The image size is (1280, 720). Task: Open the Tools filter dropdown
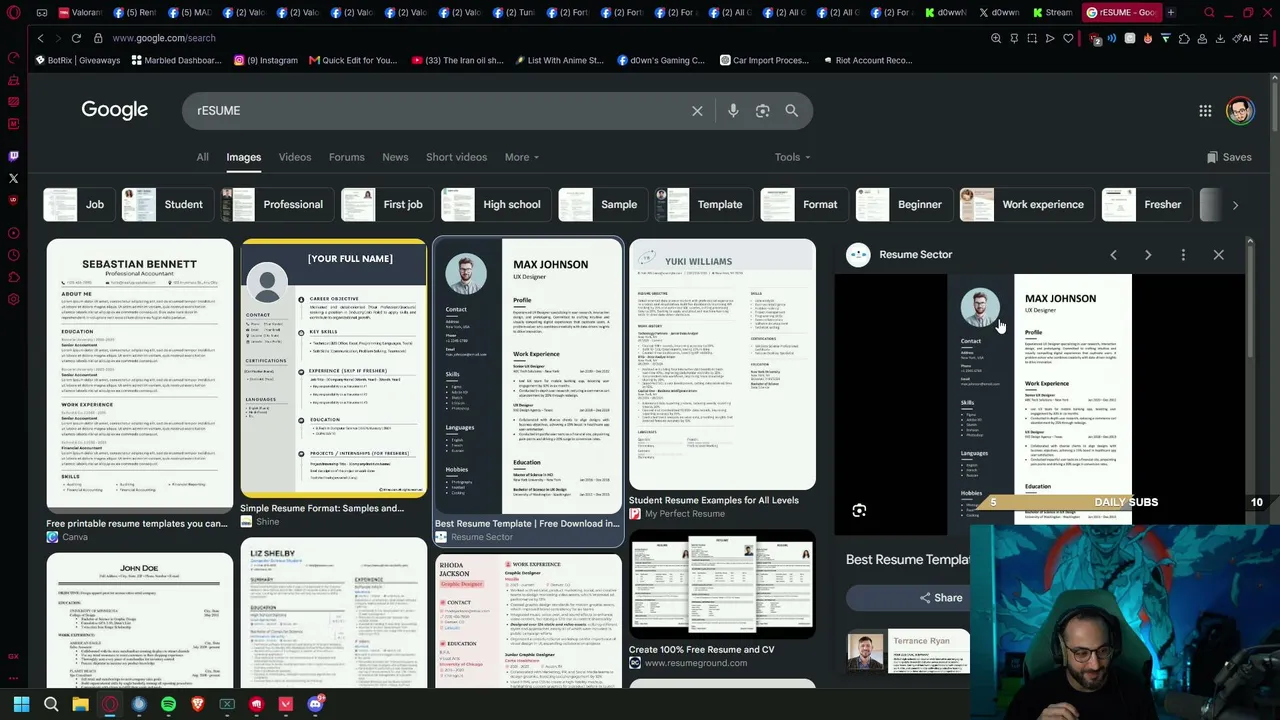click(x=792, y=157)
